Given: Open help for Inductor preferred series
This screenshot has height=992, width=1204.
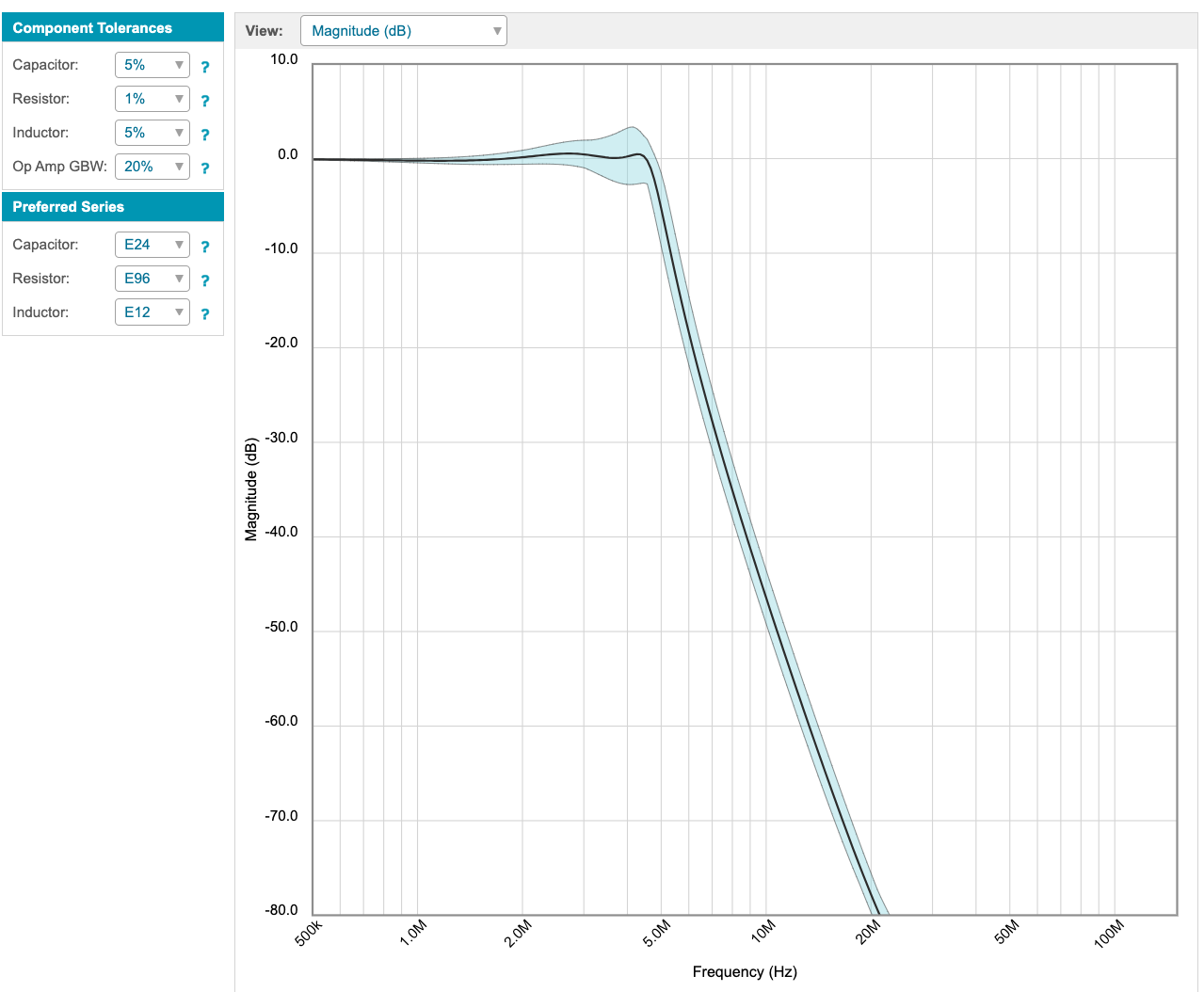Looking at the screenshot, I should coord(205,314).
